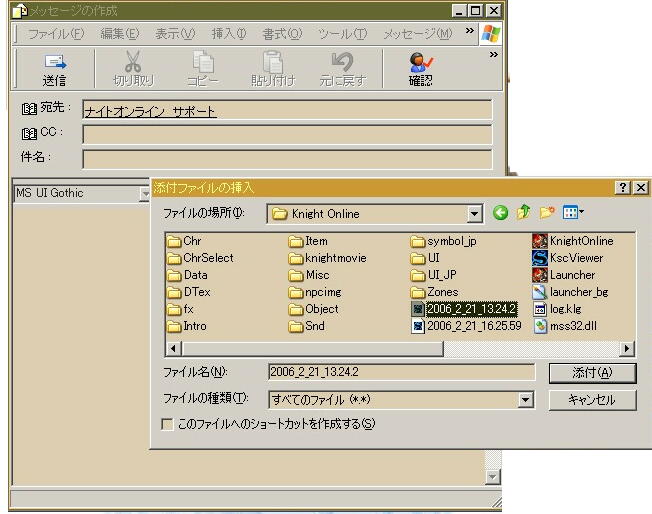652x514 pixels.
Task: Open the Zones folder
Action: point(434,292)
